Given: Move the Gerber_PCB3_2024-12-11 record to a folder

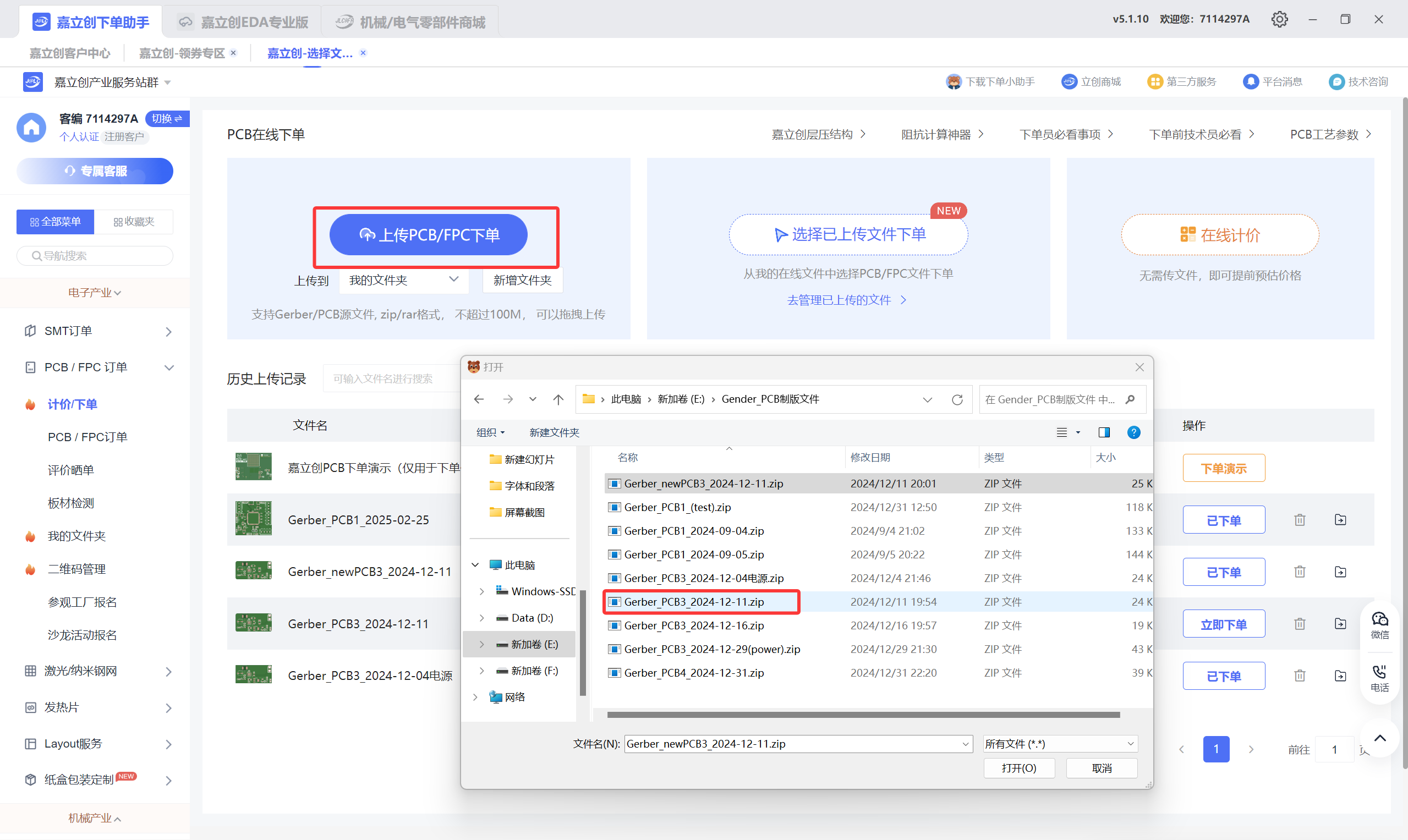Looking at the screenshot, I should [1340, 624].
